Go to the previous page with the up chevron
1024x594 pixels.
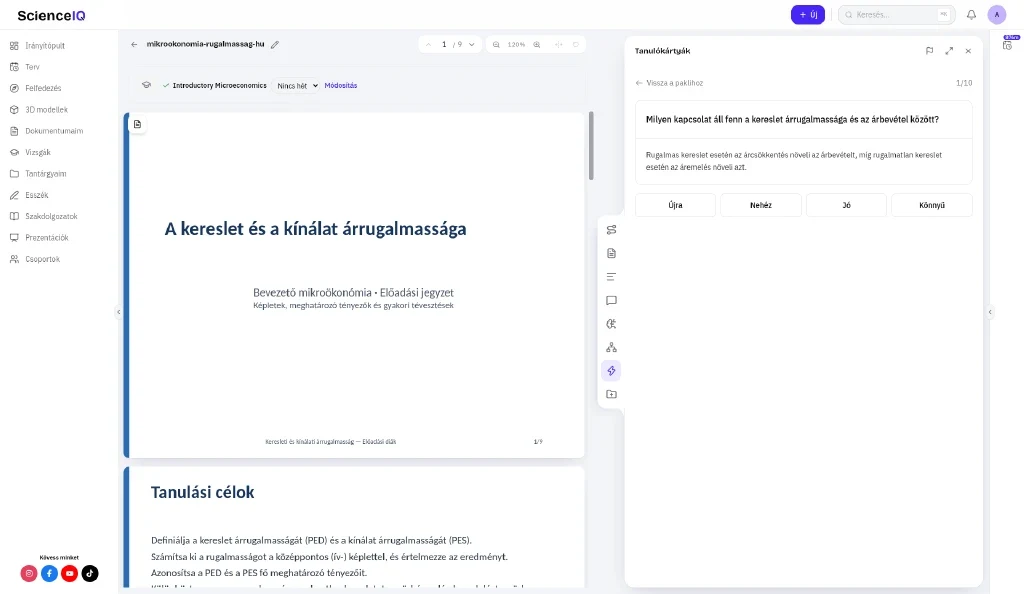click(x=428, y=44)
